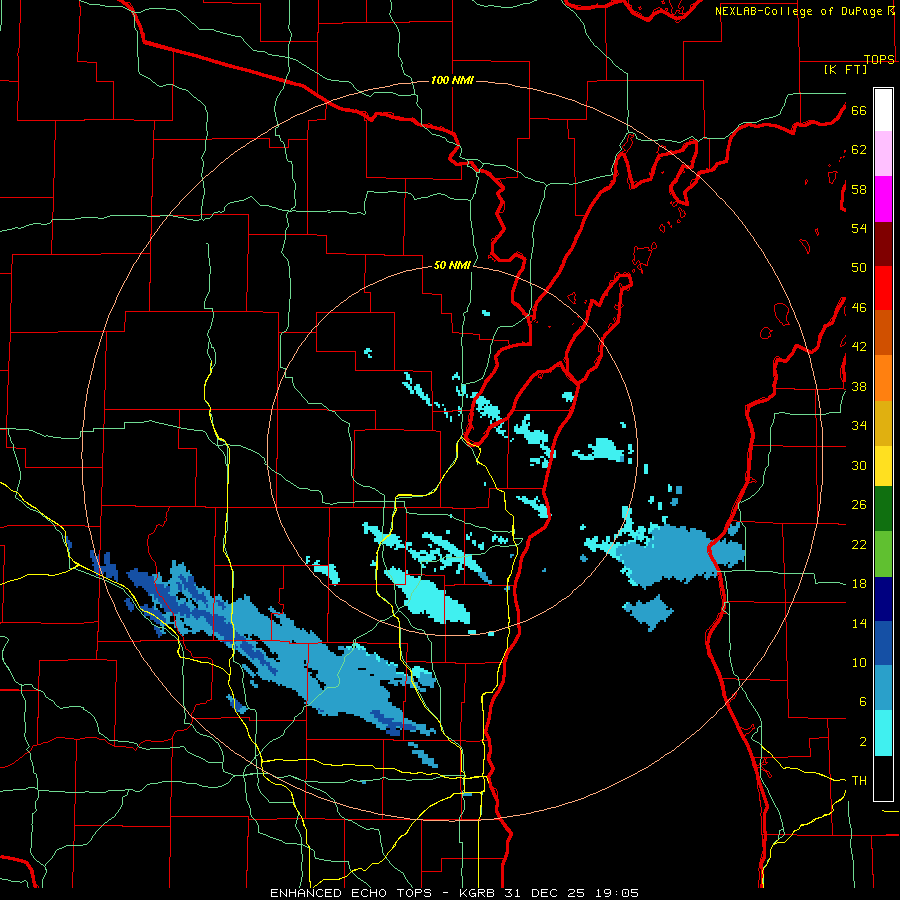Click the dark red swatch between 54 and 50
Image resolution: width=900 pixels, height=900 pixels.
click(x=883, y=243)
